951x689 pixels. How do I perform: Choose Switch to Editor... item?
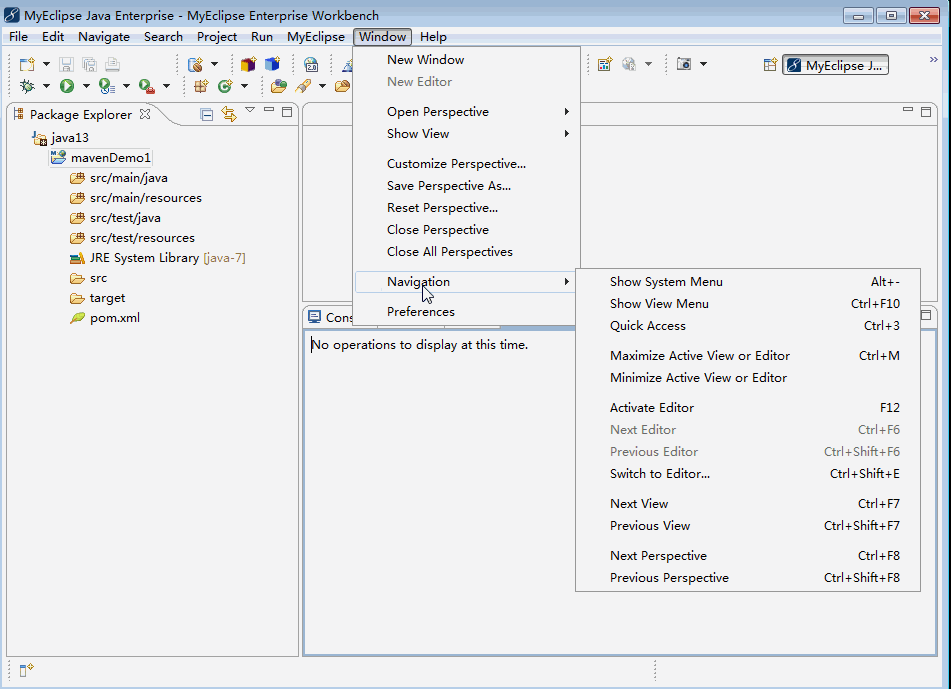pyautogui.click(x=748, y=474)
